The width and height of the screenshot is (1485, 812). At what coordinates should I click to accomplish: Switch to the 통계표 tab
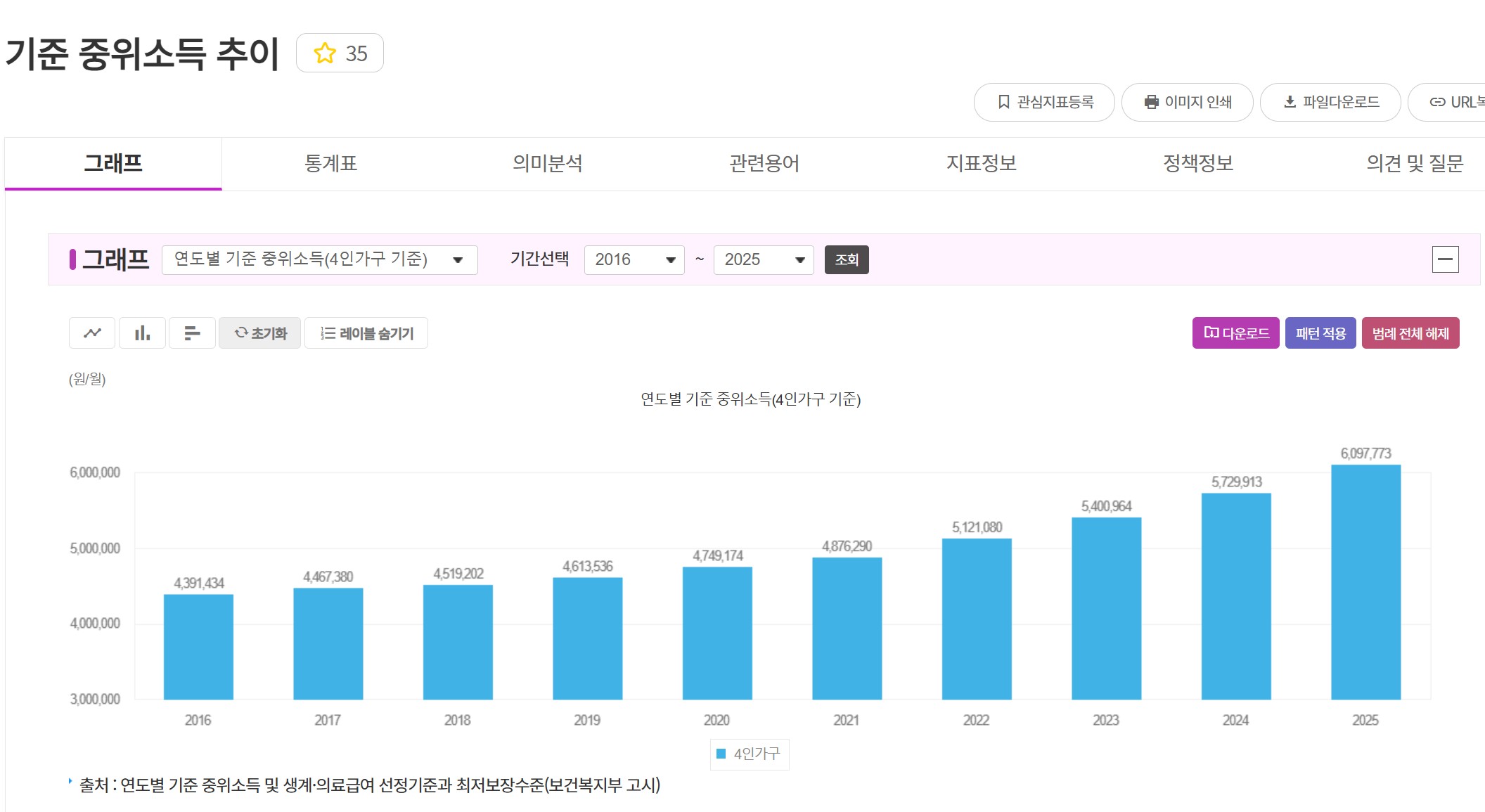(330, 164)
